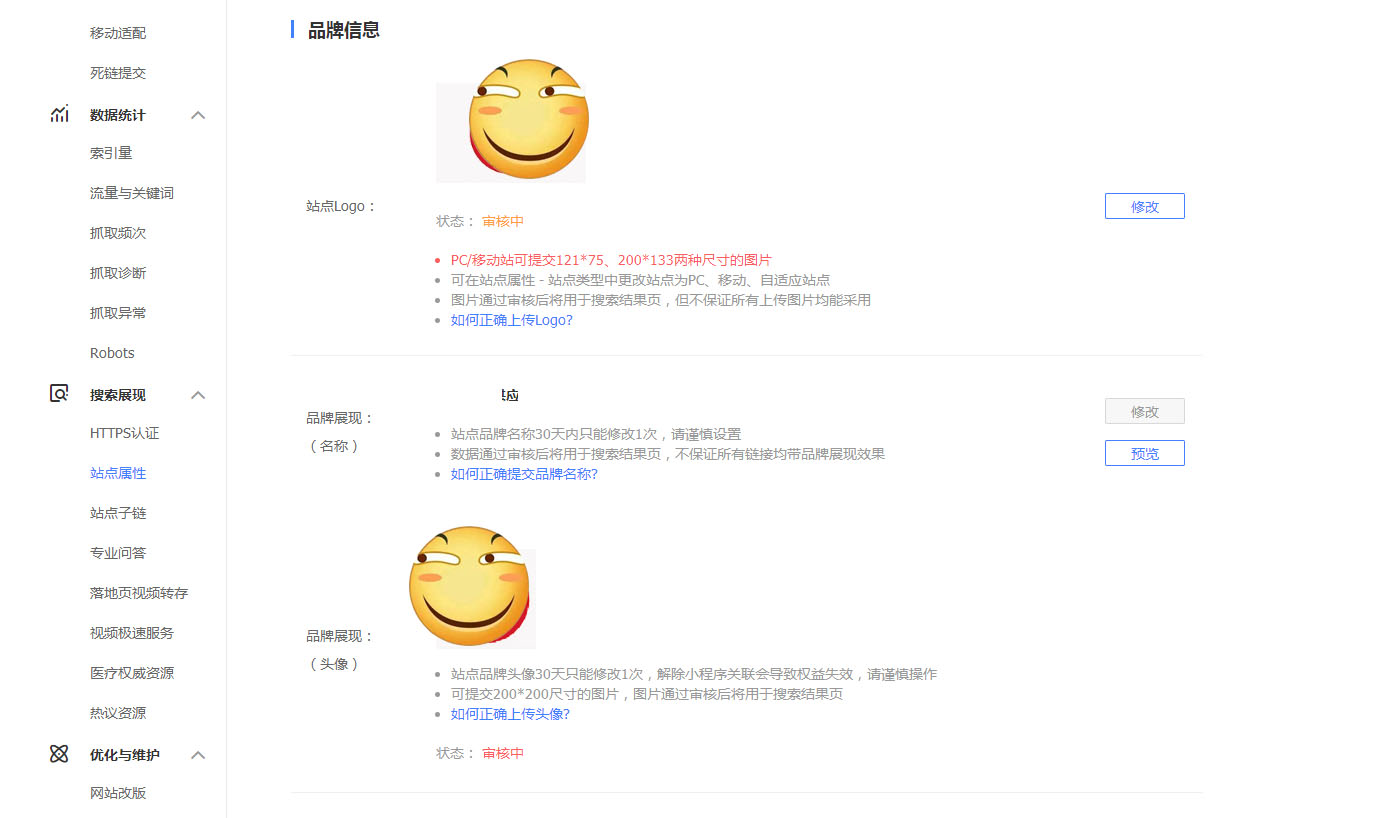Collapse the 数据统计 section chevron
Screen dimensions: 1396x818
198,115
